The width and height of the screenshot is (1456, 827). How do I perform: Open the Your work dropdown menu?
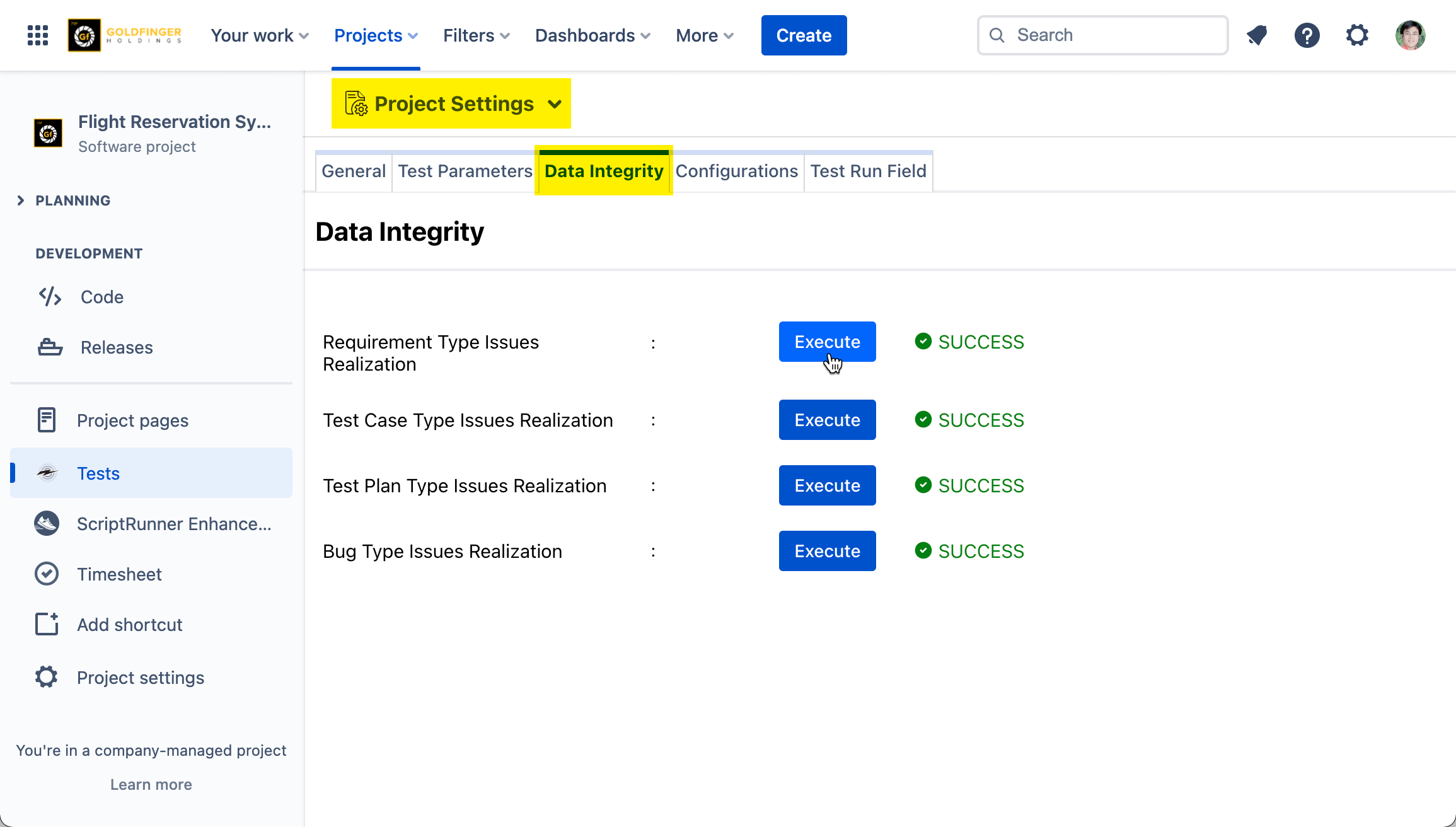coord(259,35)
